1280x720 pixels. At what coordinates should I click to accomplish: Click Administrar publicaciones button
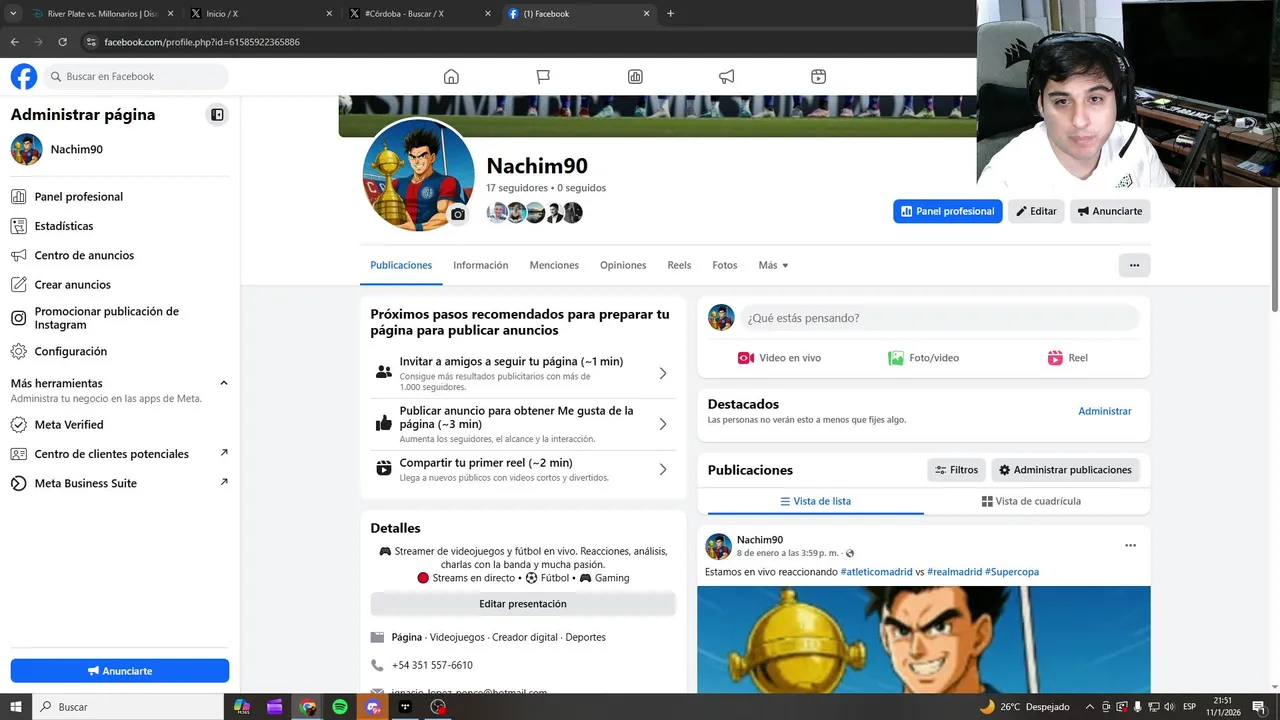[x=1065, y=470]
